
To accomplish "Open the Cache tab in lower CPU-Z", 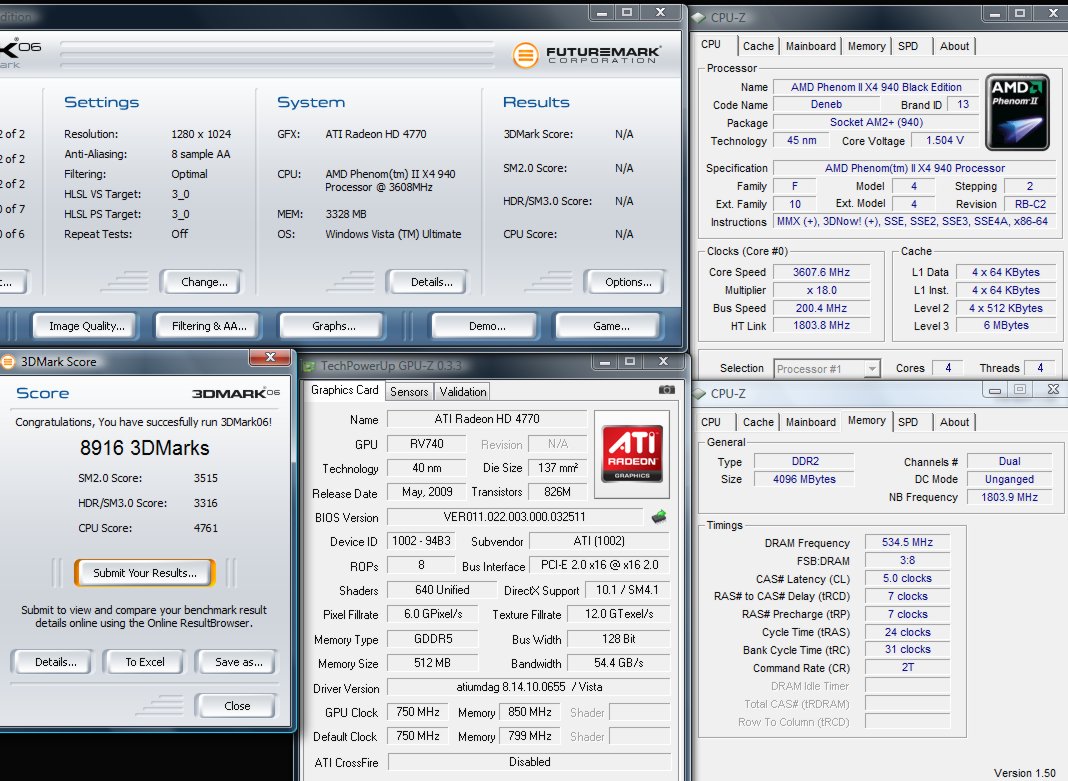I will click(x=758, y=422).
